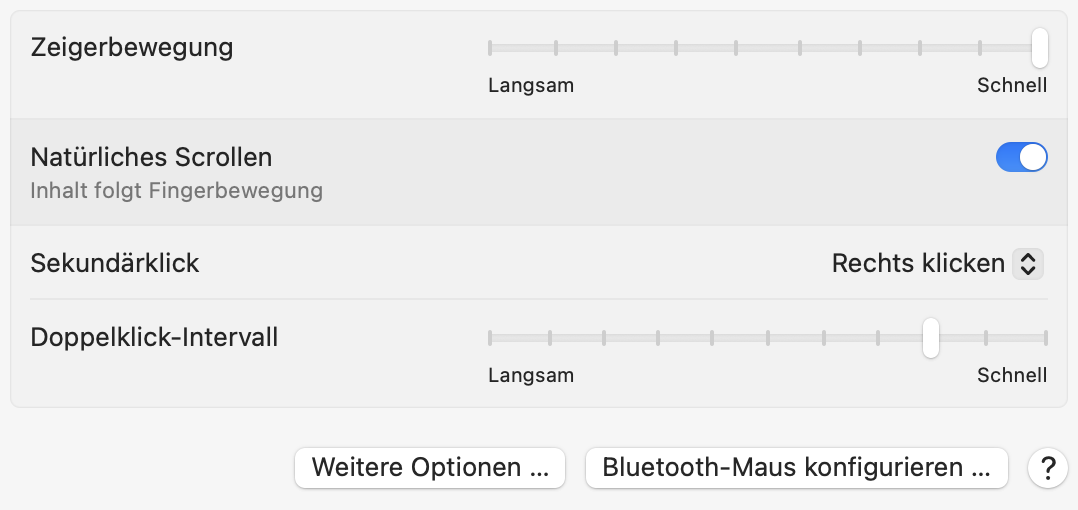Click the Zeigerbewegung slider thumb
The width and height of the screenshot is (1078, 510).
pyautogui.click(x=1040, y=47)
